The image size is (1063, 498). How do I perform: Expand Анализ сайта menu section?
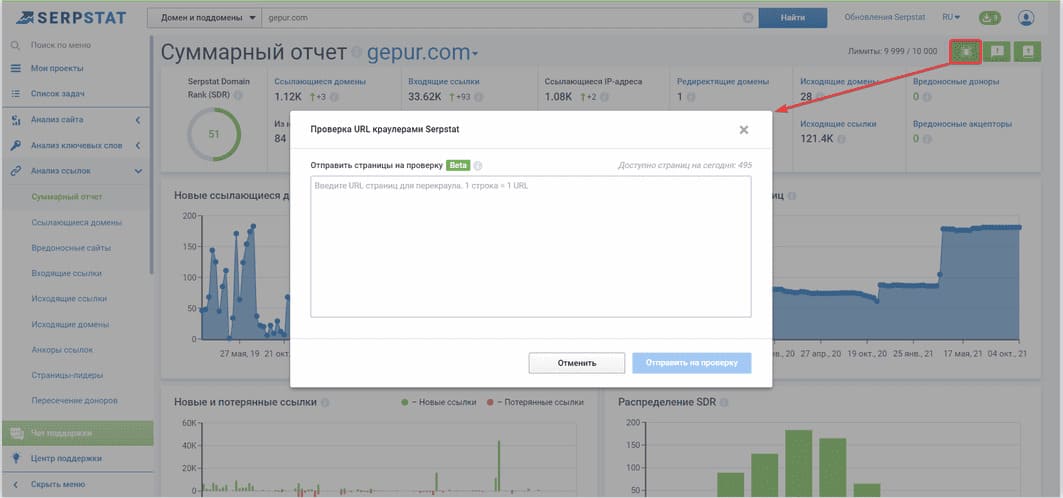pos(76,119)
